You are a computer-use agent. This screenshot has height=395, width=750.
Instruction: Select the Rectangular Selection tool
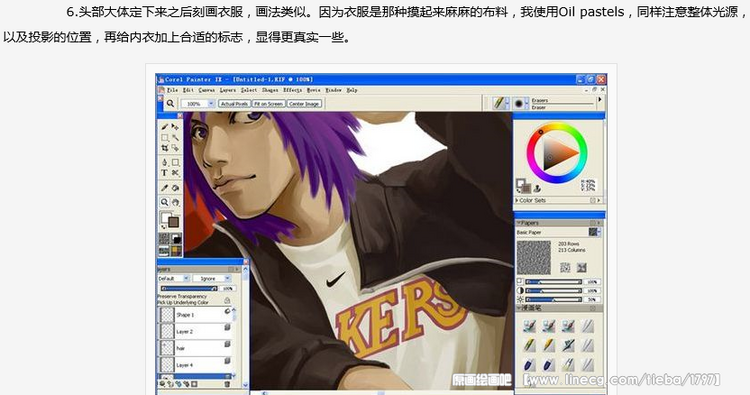point(165,138)
